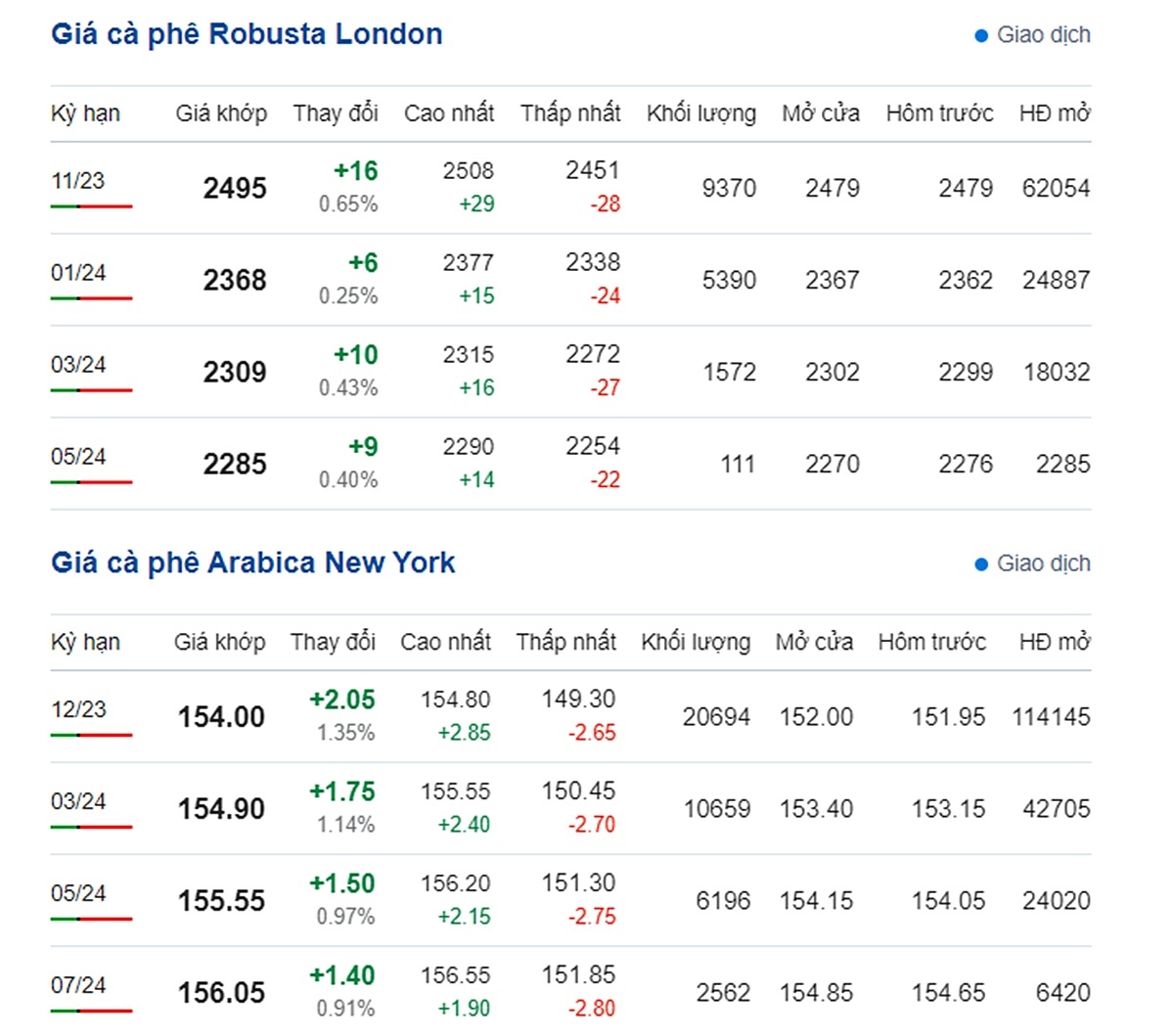1174x1036 pixels.
Task: Click the Arabica Thay đổi column header
Action: [333, 642]
